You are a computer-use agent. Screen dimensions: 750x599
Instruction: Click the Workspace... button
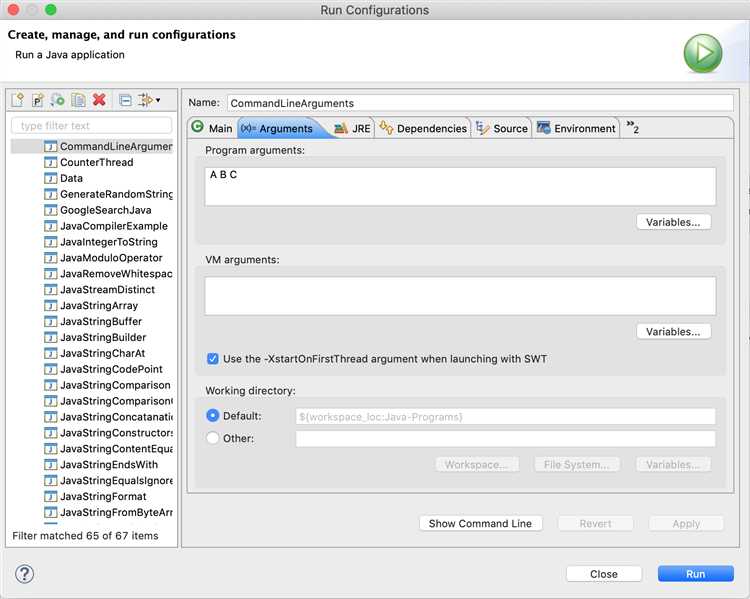click(477, 465)
